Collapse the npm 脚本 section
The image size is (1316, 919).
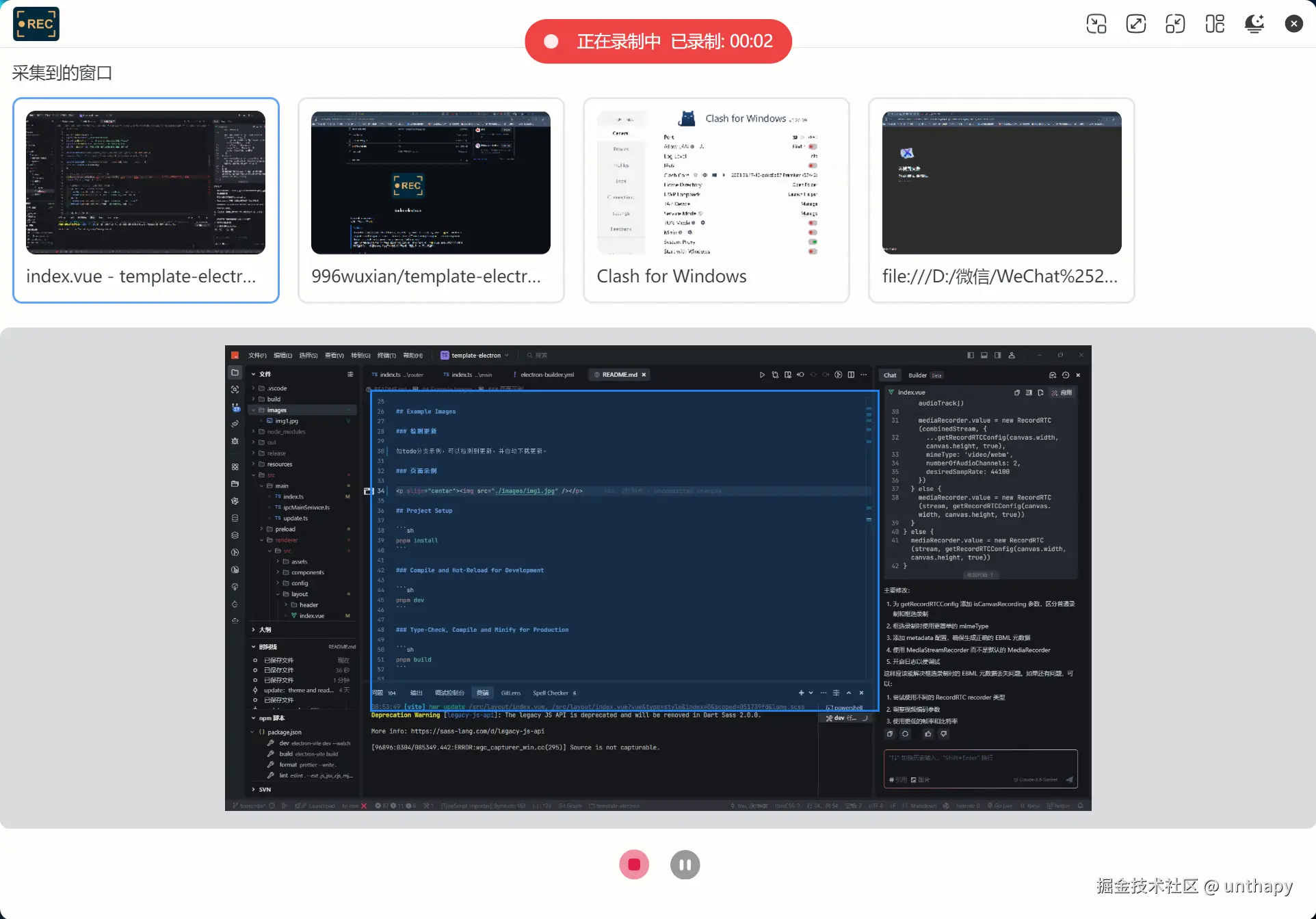[302, 719]
